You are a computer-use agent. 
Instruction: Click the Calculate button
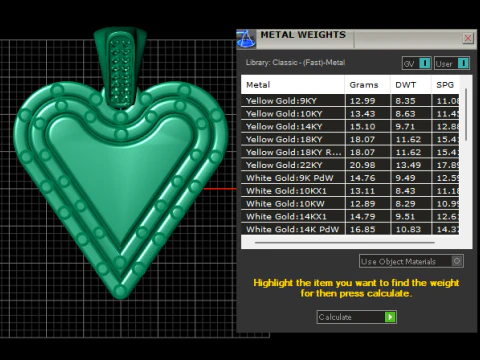[356, 317]
